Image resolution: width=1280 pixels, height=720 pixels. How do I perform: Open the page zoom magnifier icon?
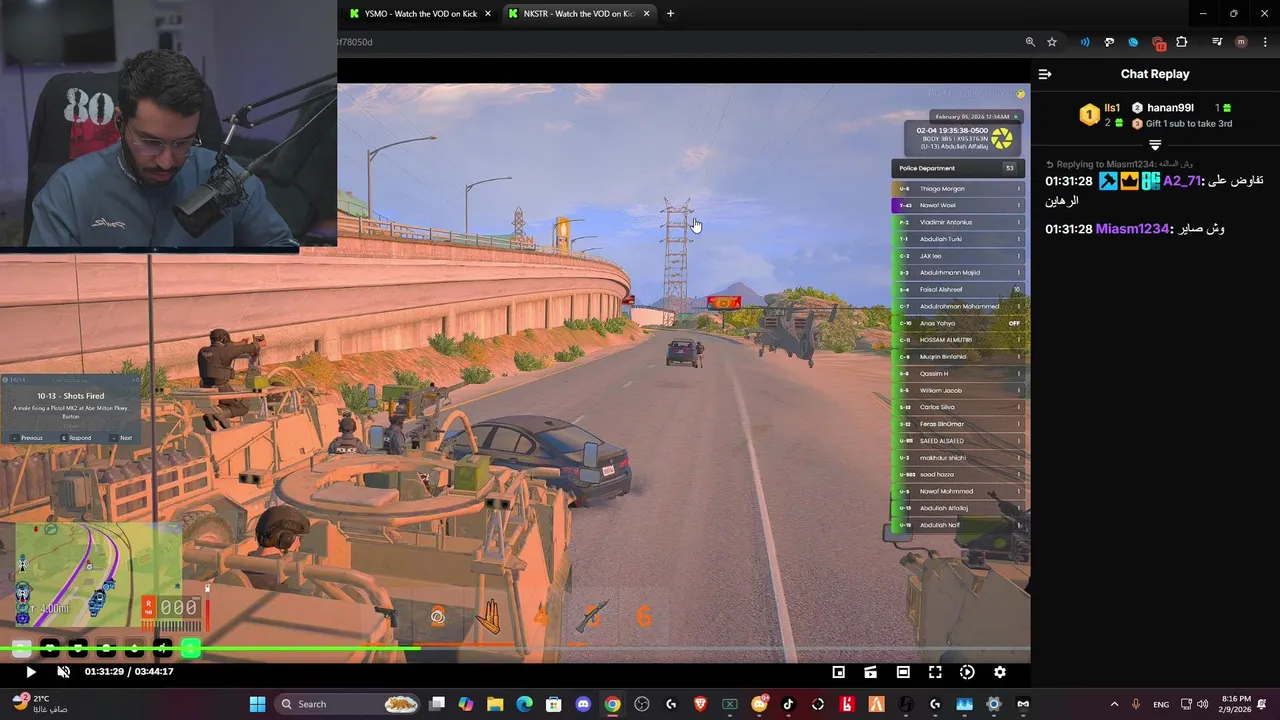1030,42
